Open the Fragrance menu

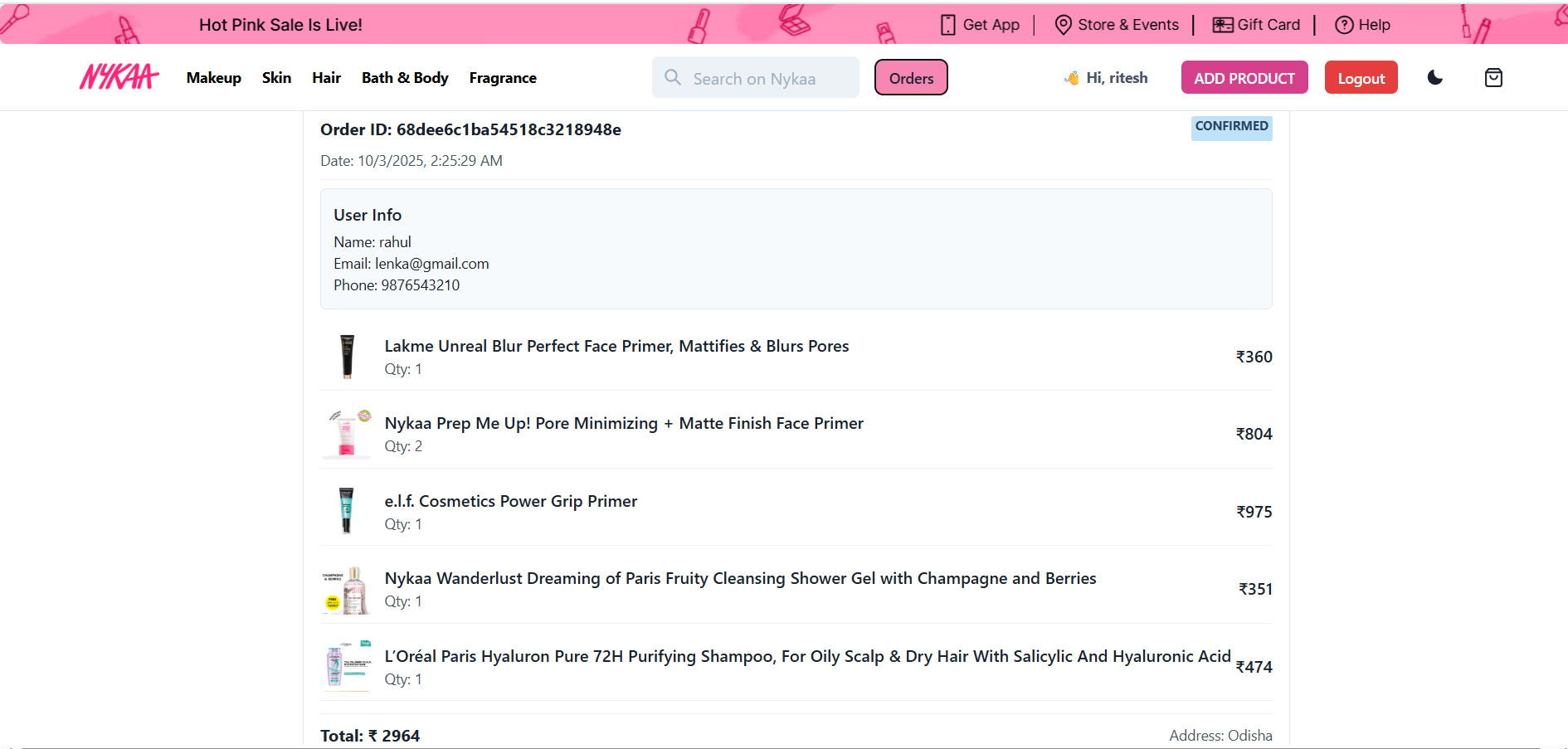(x=503, y=78)
